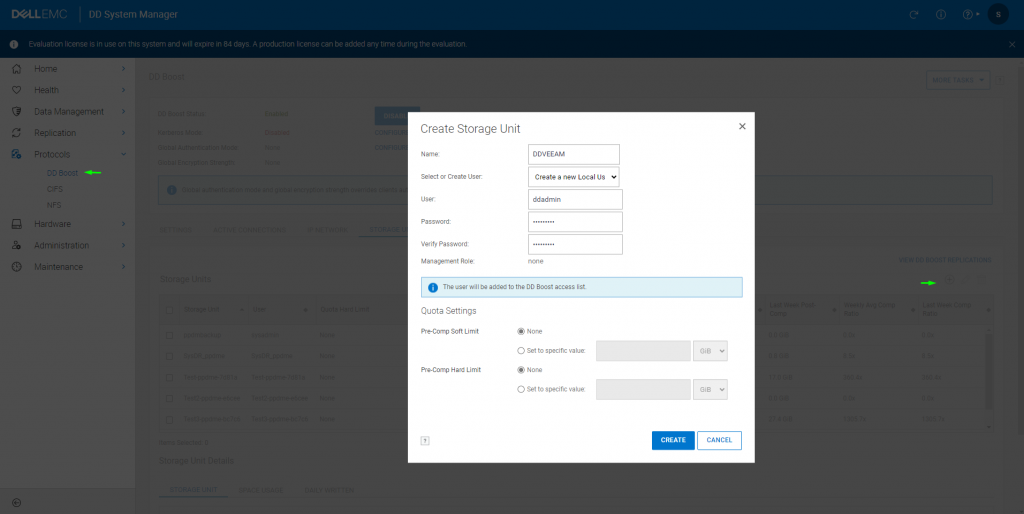Close the Create Storage Unit dialog

click(x=741, y=127)
